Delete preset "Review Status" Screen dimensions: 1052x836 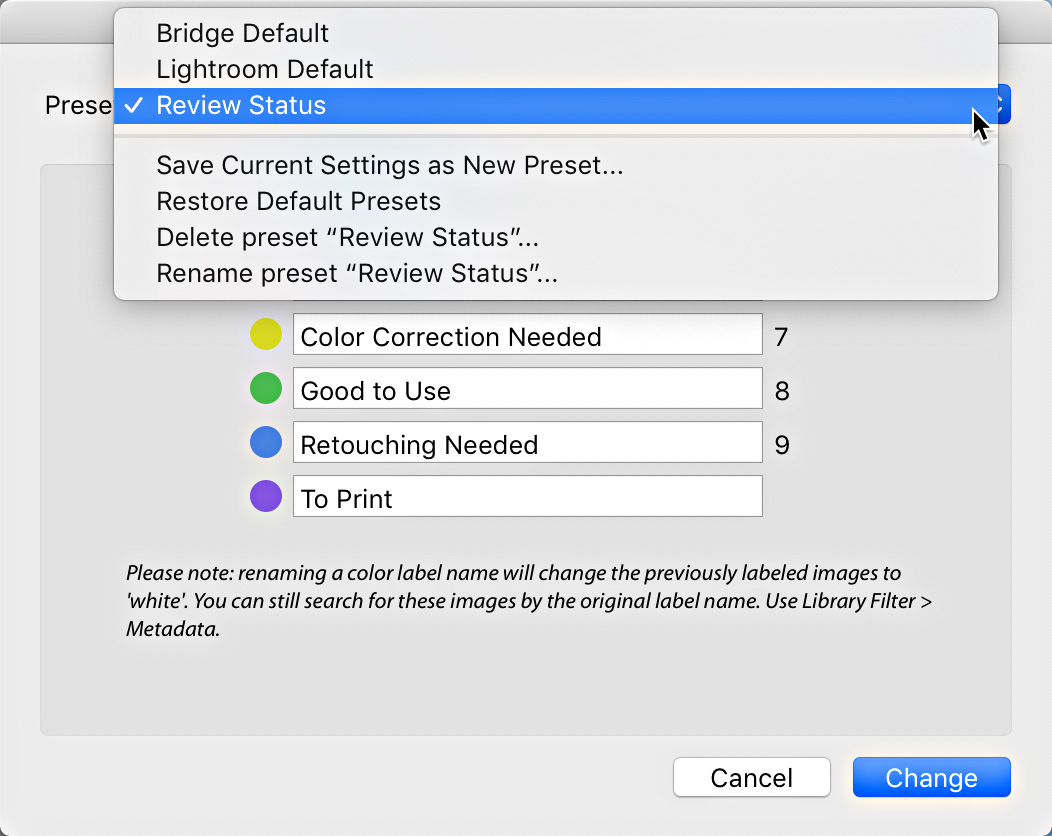tap(346, 237)
